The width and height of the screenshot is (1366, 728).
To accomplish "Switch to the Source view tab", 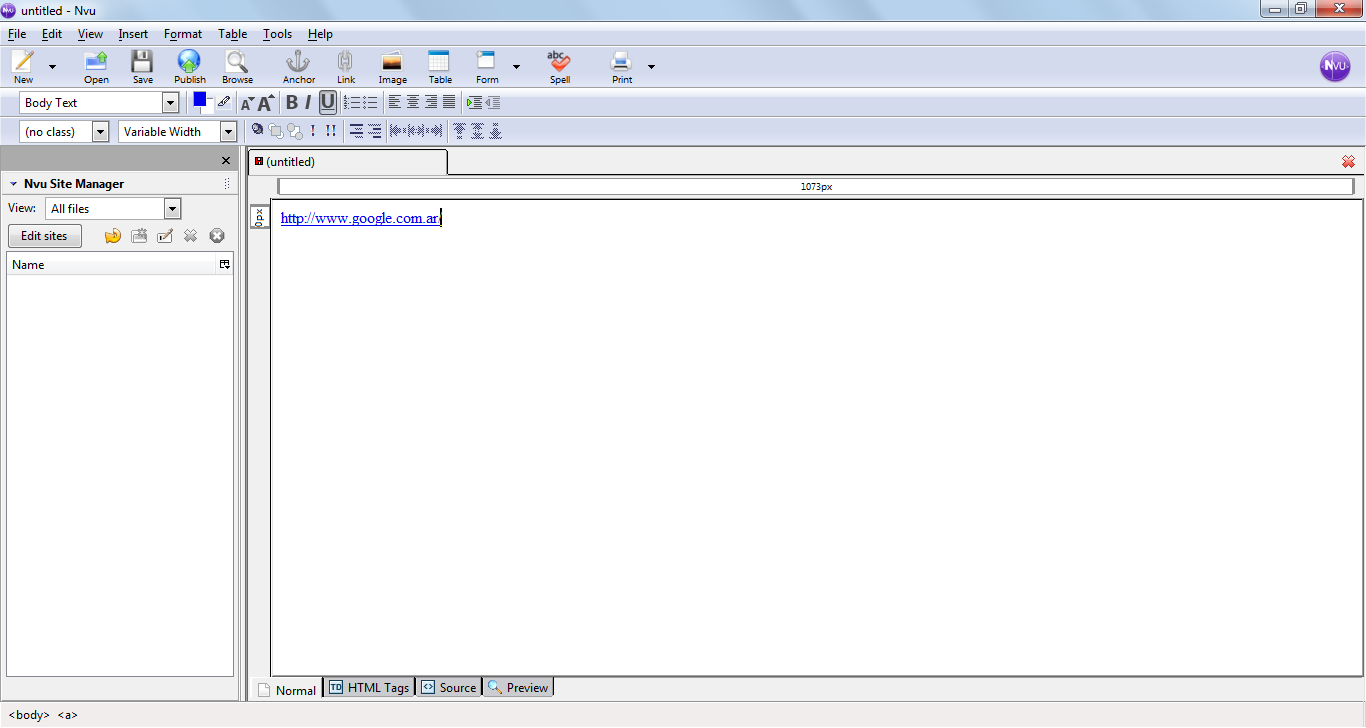I will click(x=449, y=688).
